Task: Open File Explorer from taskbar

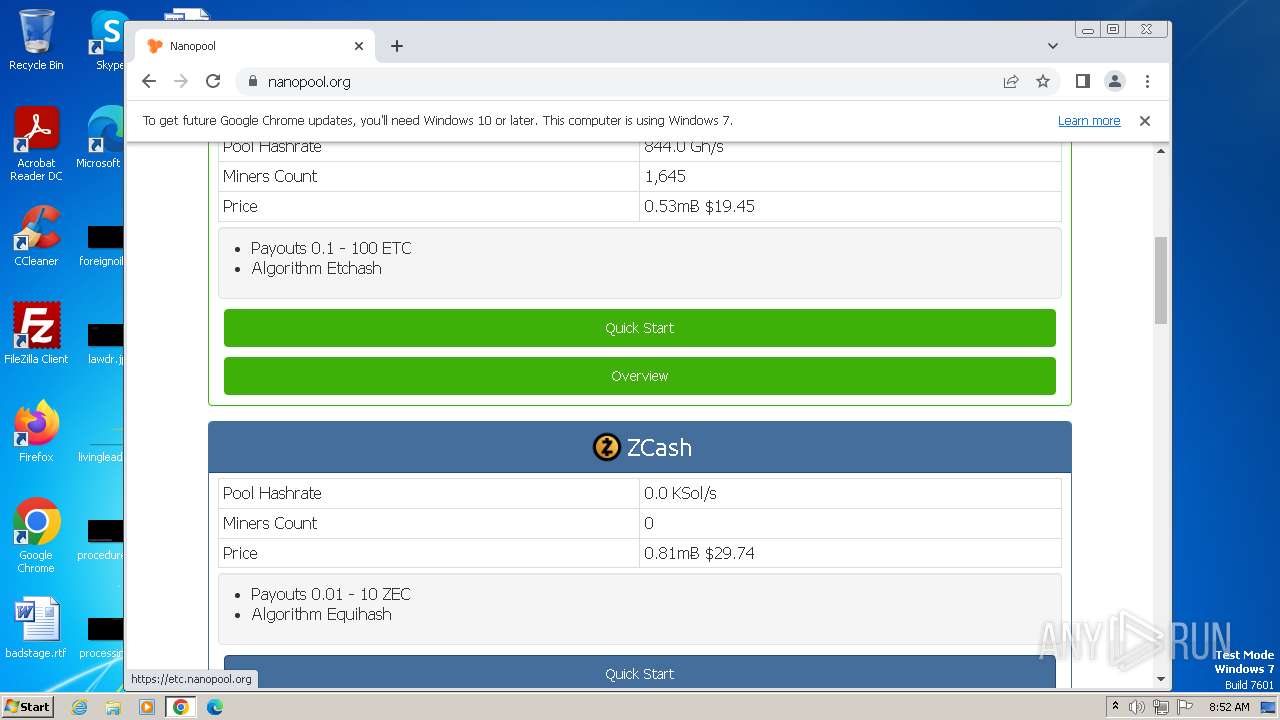Action: (x=113, y=707)
